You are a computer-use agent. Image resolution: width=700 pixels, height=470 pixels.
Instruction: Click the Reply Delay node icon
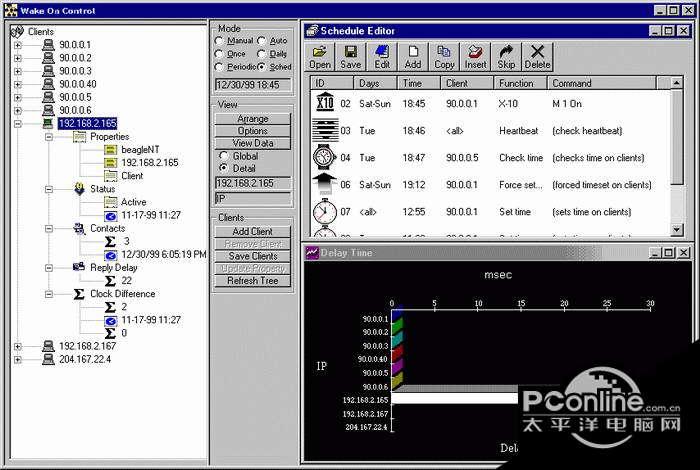(x=79, y=267)
